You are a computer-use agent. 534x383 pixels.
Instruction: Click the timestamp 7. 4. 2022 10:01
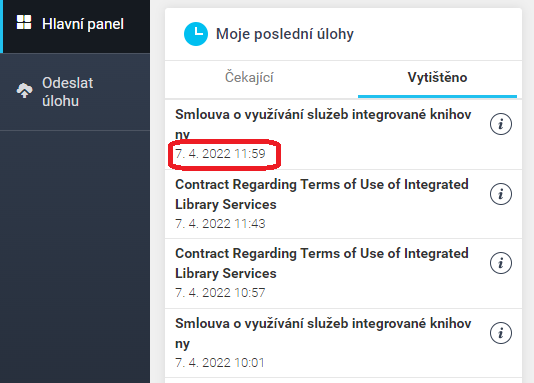coord(220,363)
